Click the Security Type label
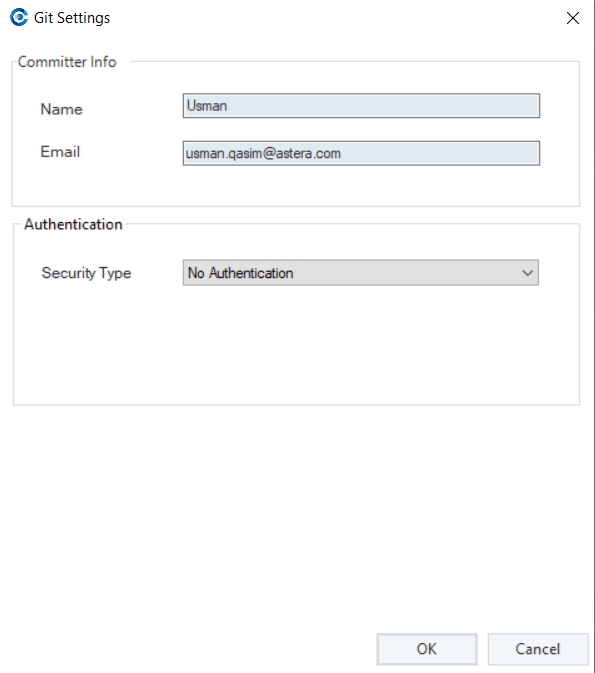 click(x=86, y=273)
